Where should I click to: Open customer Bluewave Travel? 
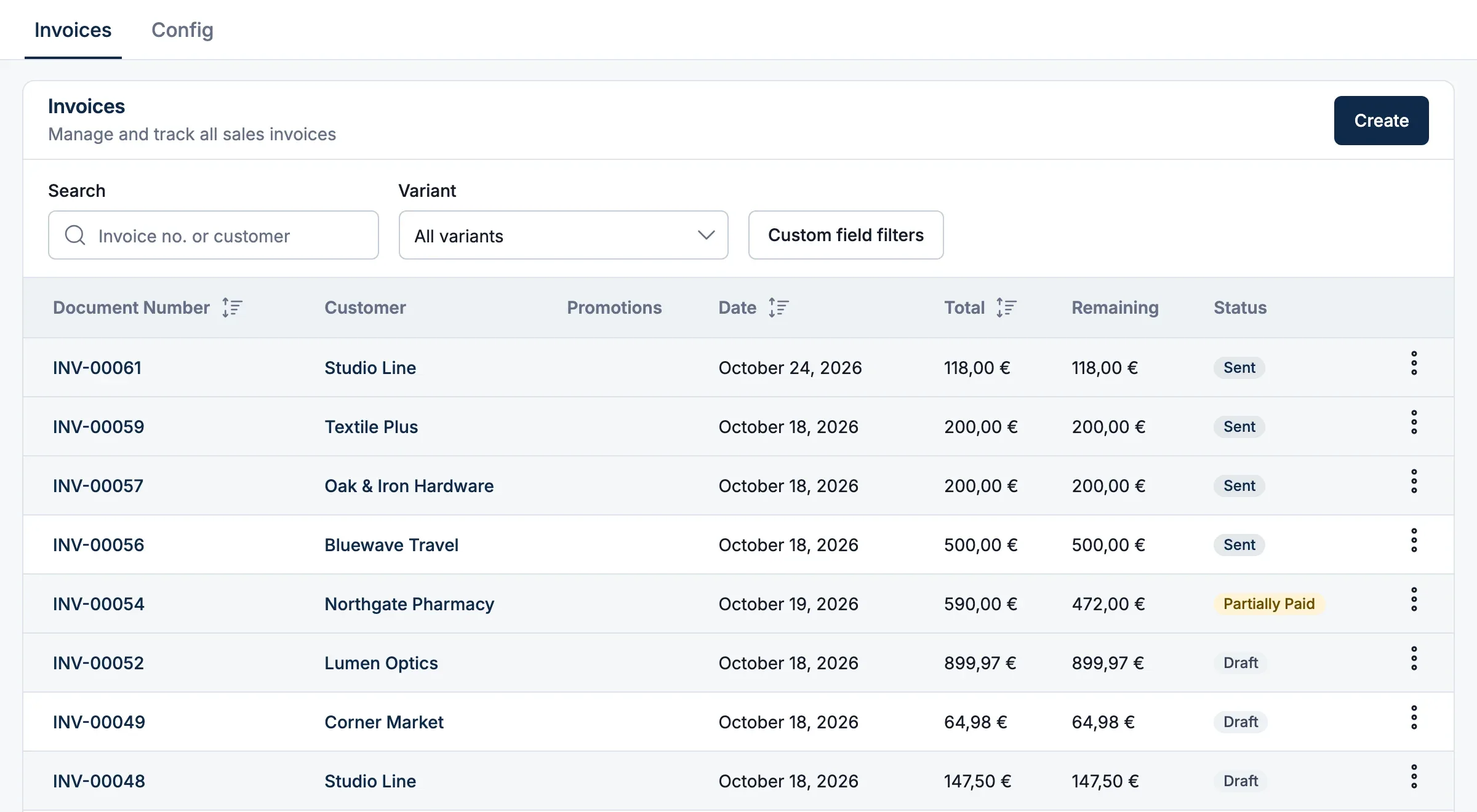click(x=391, y=545)
